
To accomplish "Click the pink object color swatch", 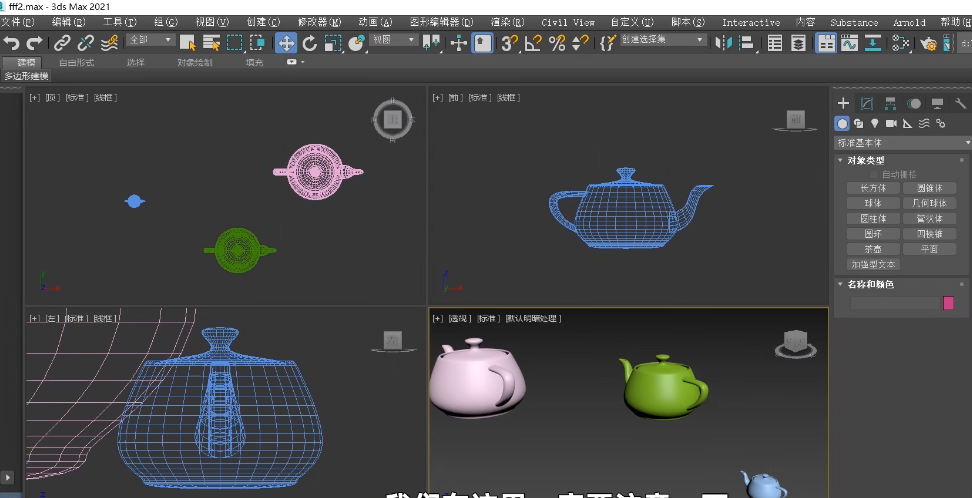I will pos(949,302).
